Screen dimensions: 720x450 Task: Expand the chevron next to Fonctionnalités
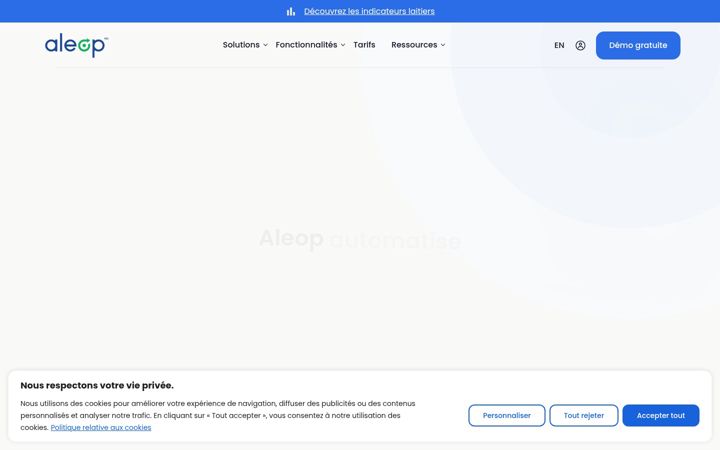[x=343, y=45]
